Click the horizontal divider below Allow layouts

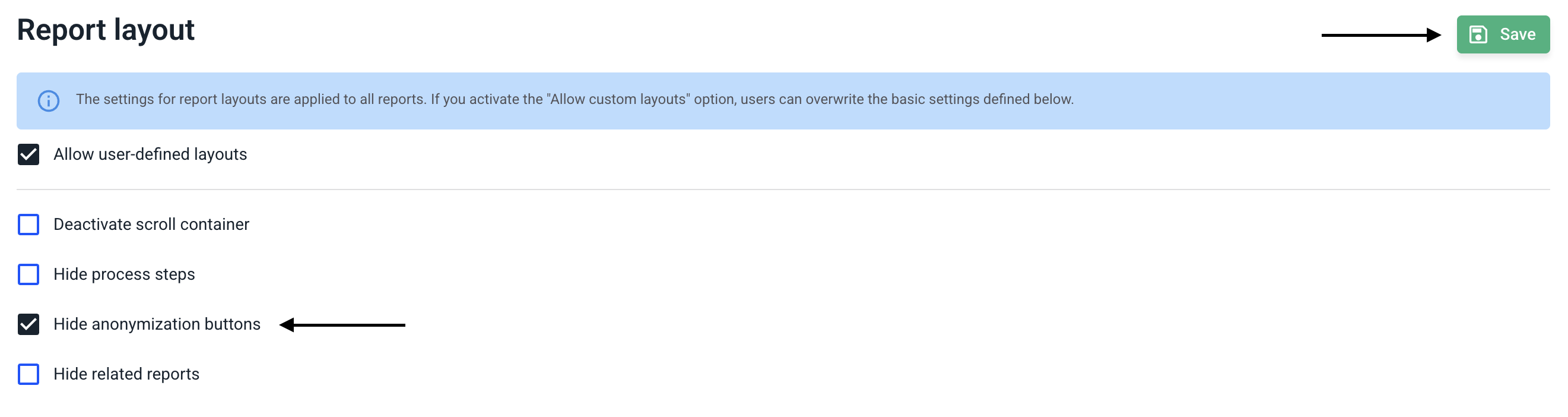click(x=783, y=189)
